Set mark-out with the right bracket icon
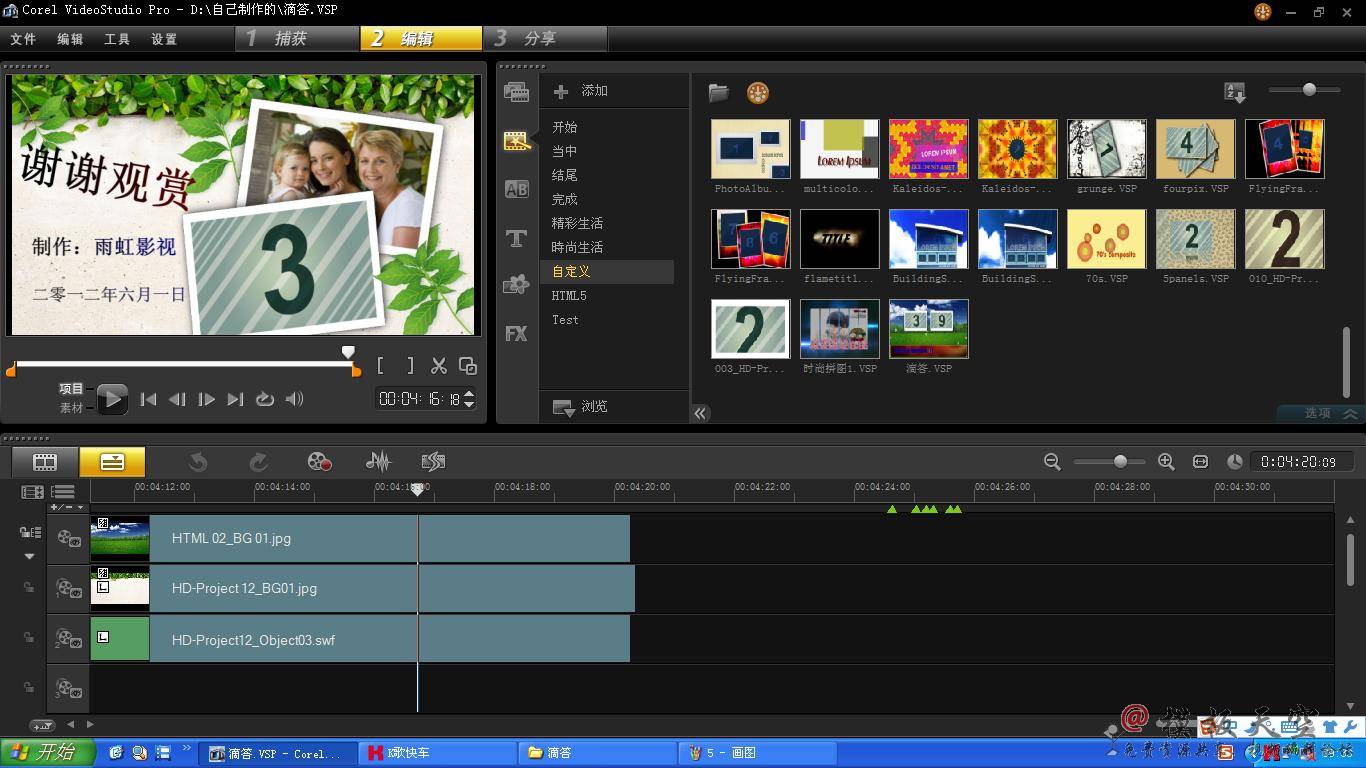The width and height of the screenshot is (1366, 768). click(x=410, y=366)
